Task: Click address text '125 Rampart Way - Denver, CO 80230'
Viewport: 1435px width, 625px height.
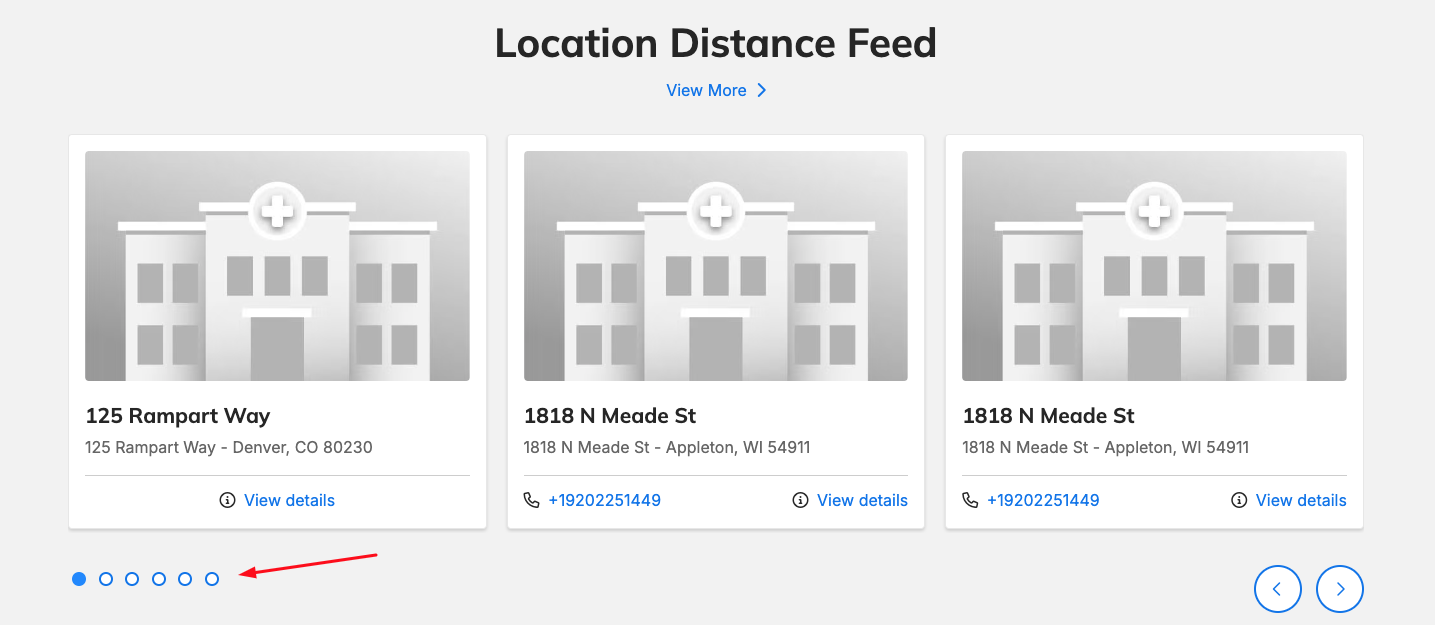Action: click(x=229, y=447)
